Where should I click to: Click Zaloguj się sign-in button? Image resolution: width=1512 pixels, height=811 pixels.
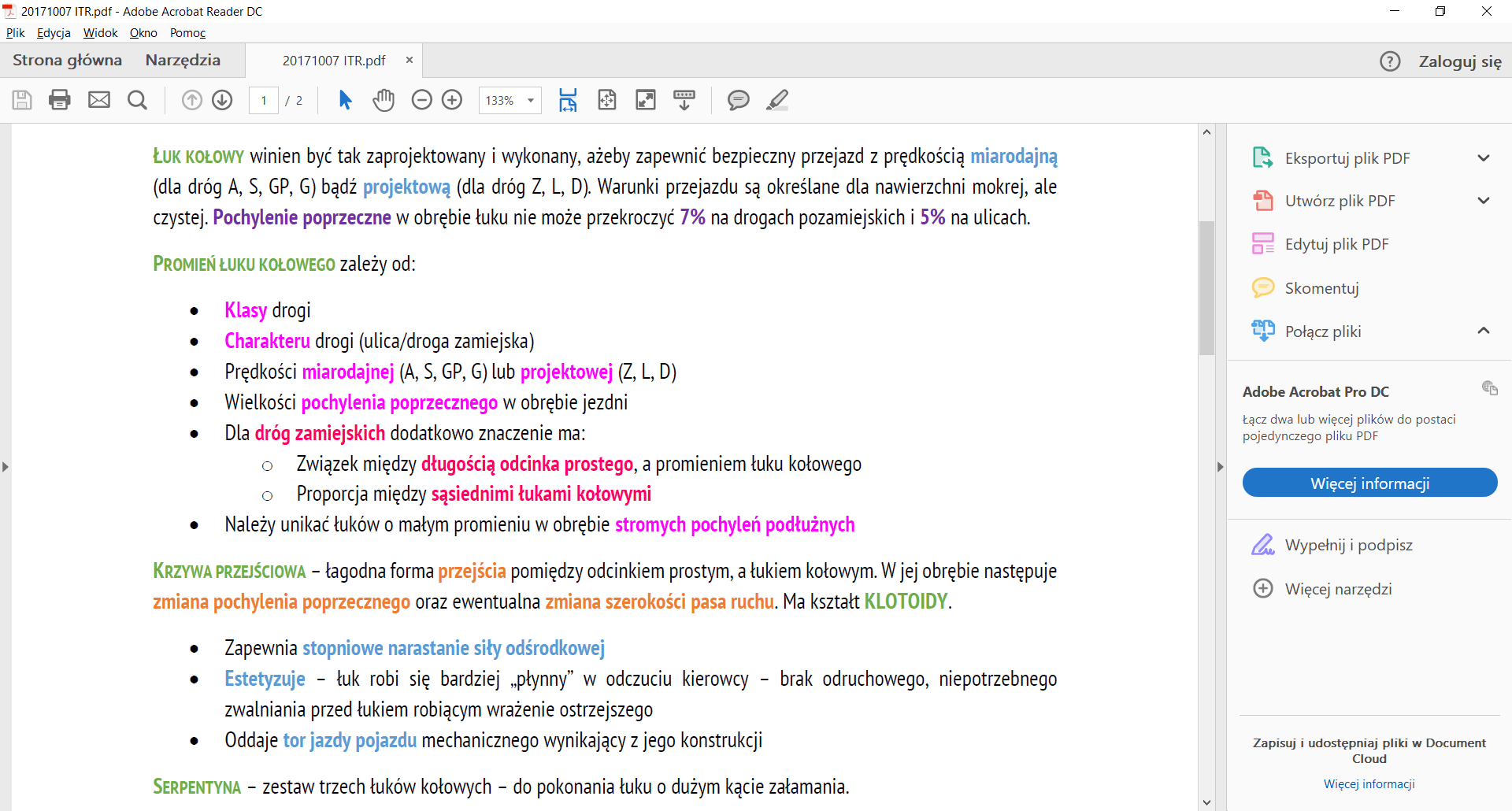1460,61
